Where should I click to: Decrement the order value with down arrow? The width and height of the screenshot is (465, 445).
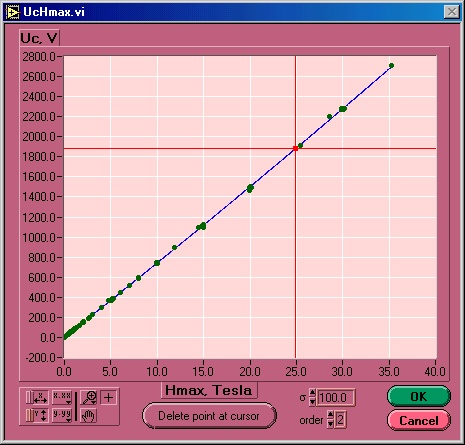330,424
